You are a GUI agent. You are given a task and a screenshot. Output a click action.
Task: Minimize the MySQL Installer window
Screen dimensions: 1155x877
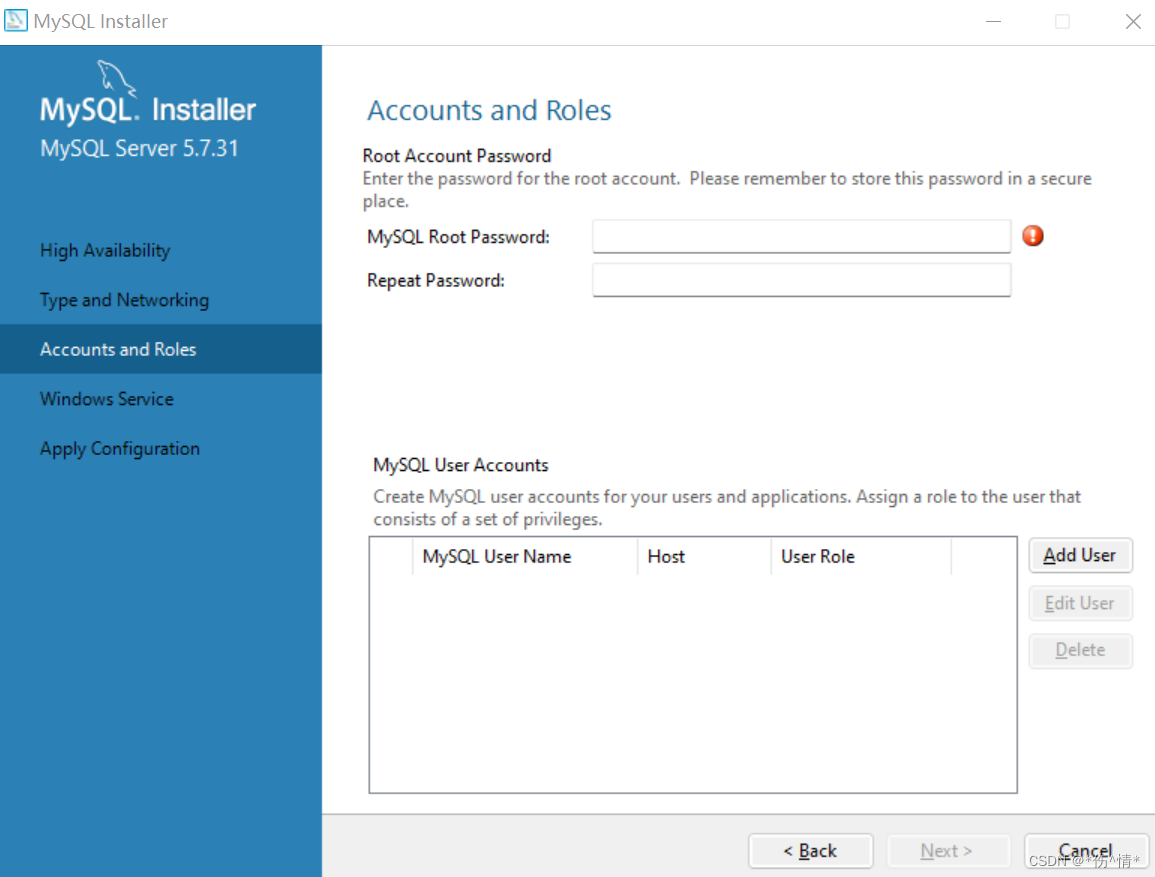[993, 21]
